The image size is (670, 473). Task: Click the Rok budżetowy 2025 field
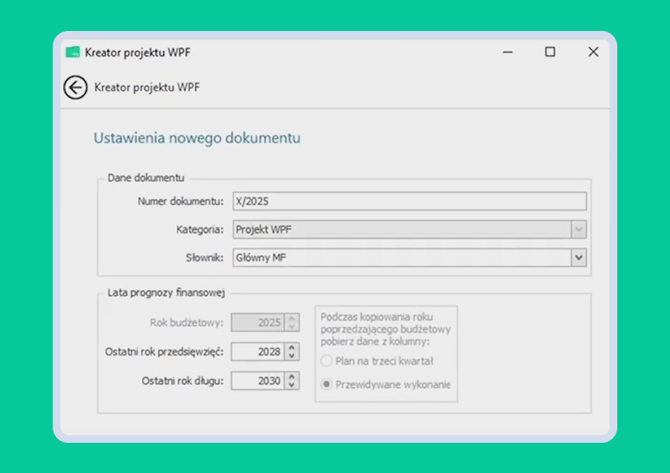click(x=257, y=323)
